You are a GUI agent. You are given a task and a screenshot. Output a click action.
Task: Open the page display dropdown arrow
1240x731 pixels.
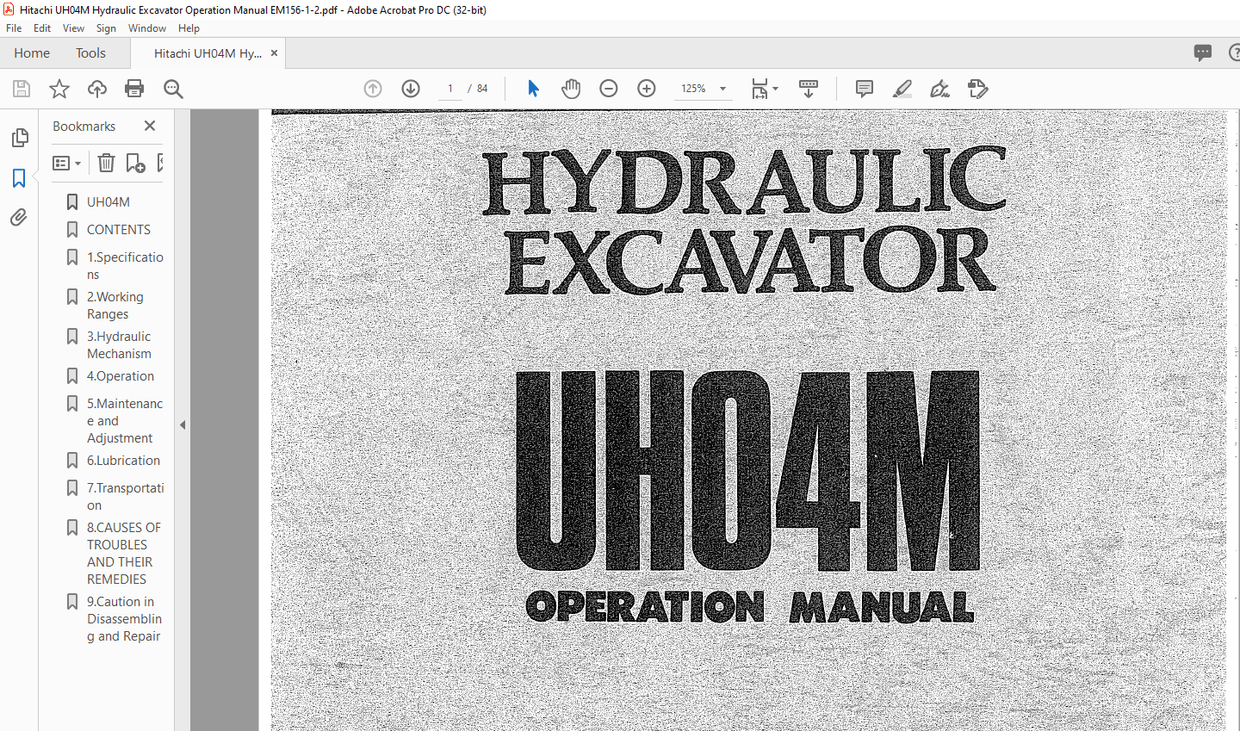(x=775, y=88)
